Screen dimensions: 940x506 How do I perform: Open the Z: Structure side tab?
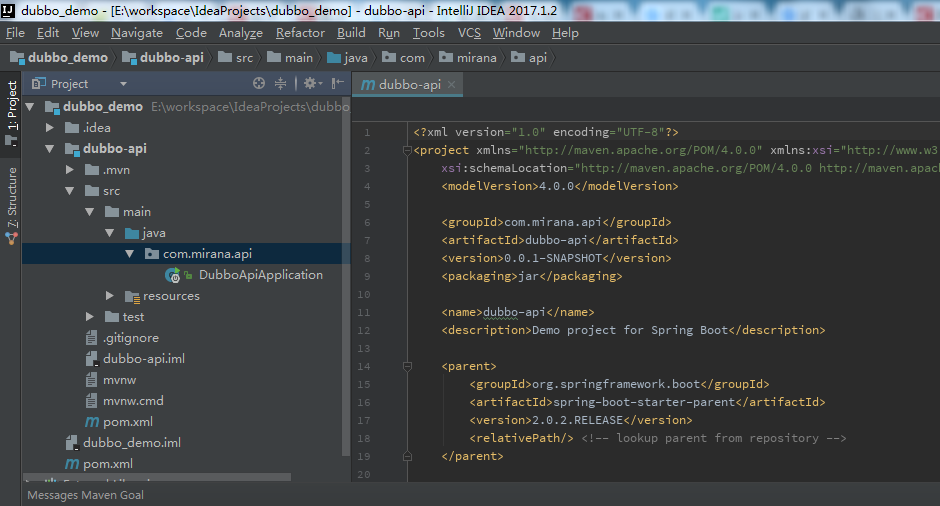[11, 205]
